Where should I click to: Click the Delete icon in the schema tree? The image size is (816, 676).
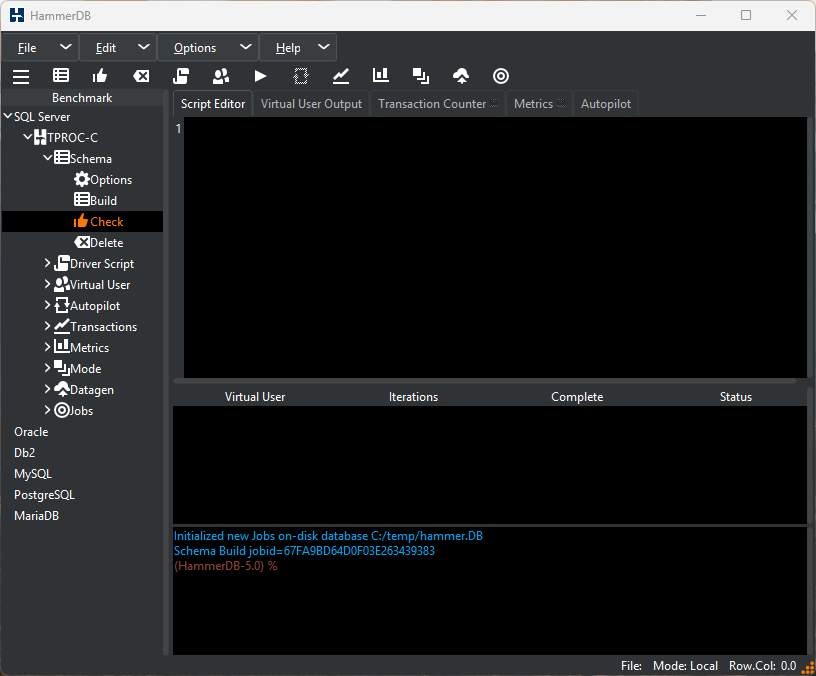tap(82, 242)
